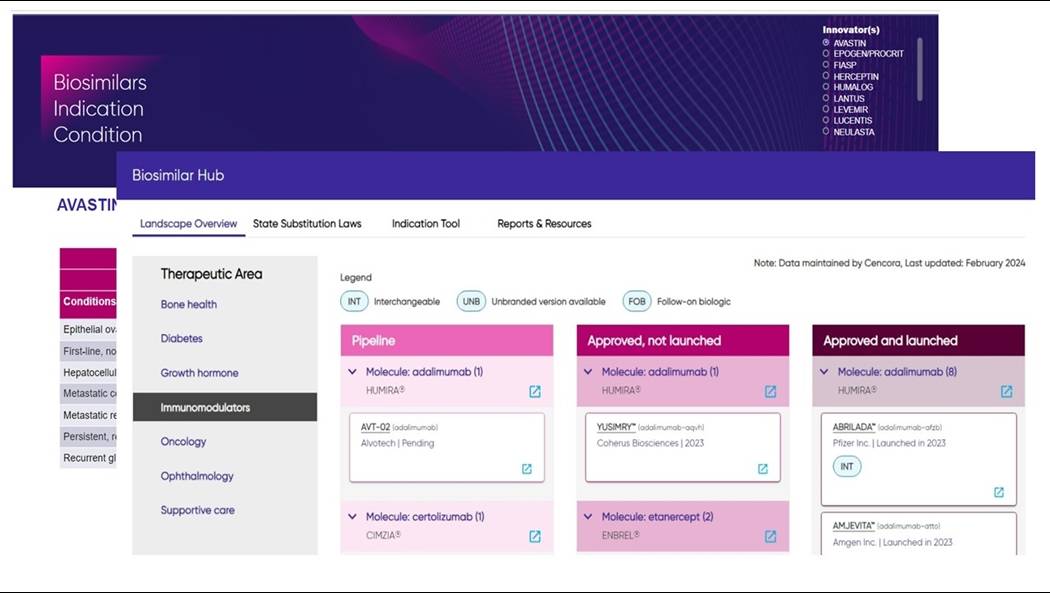This screenshot has height=593, width=1050.
Task: Pick LANTUS in the Innovator(s) list
Action: 826,98
